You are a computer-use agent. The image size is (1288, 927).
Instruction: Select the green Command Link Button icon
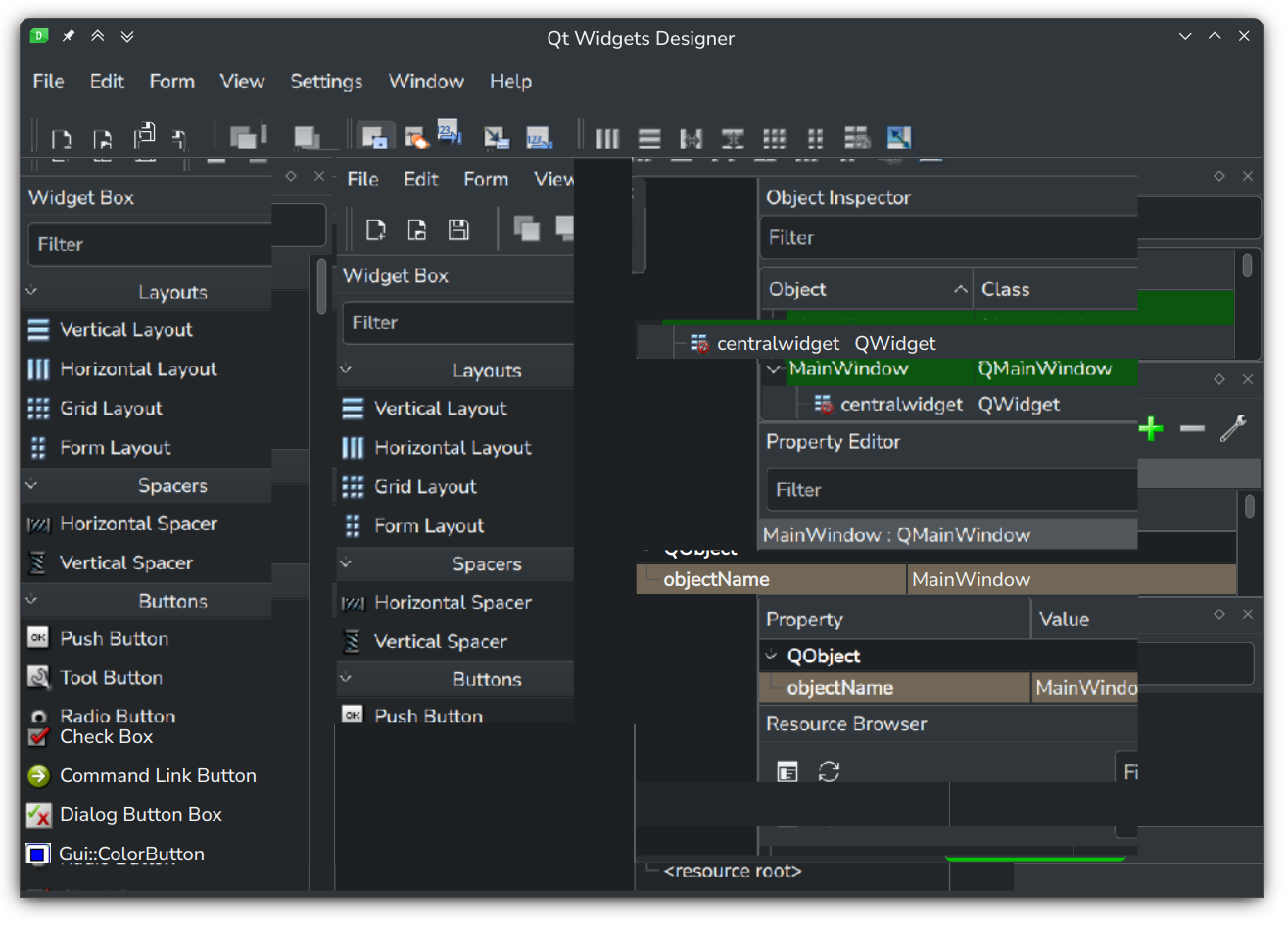pyautogui.click(x=38, y=775)
